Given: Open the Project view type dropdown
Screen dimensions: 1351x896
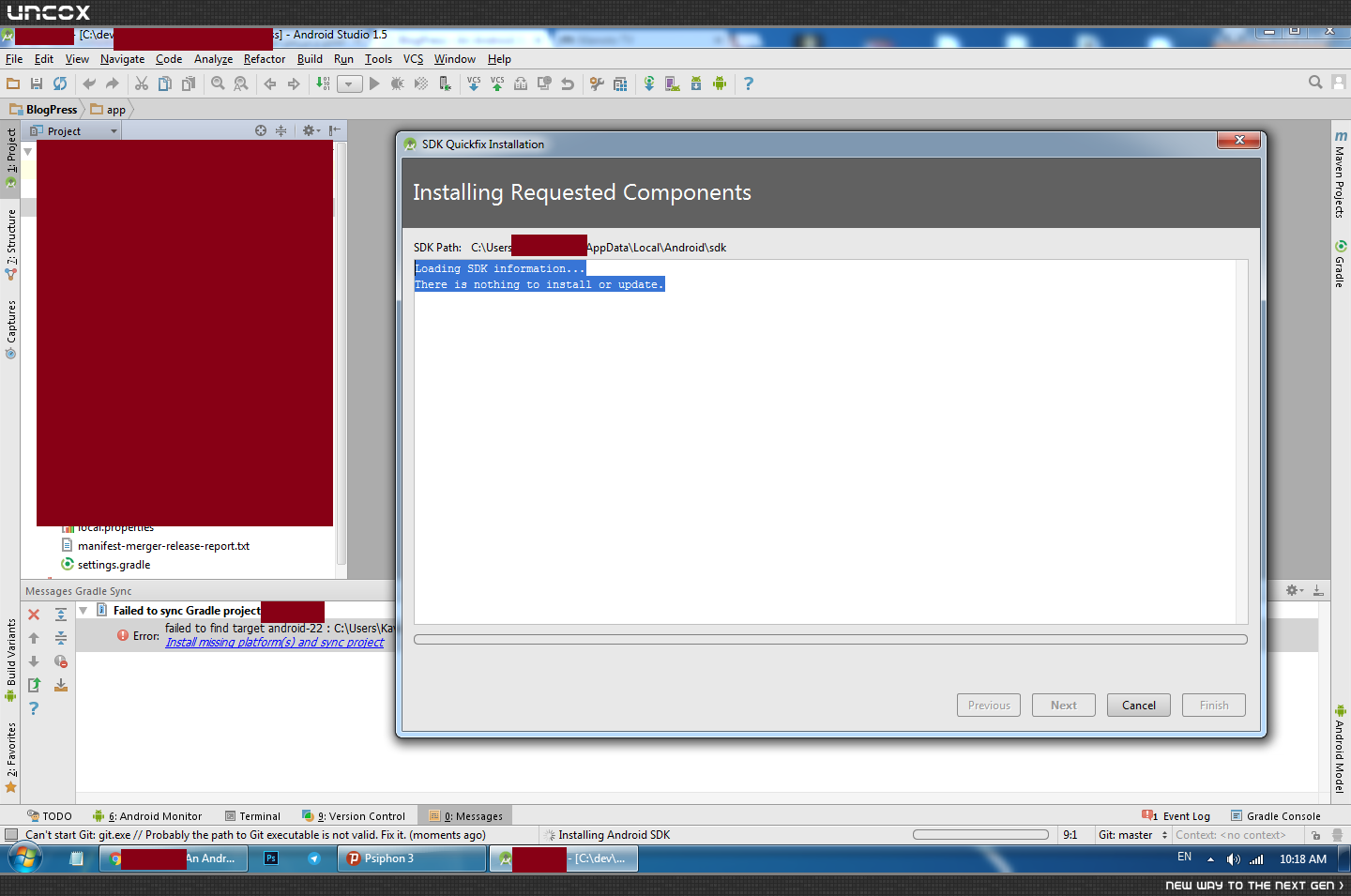Looking at the screenshot, I should 73,131.
